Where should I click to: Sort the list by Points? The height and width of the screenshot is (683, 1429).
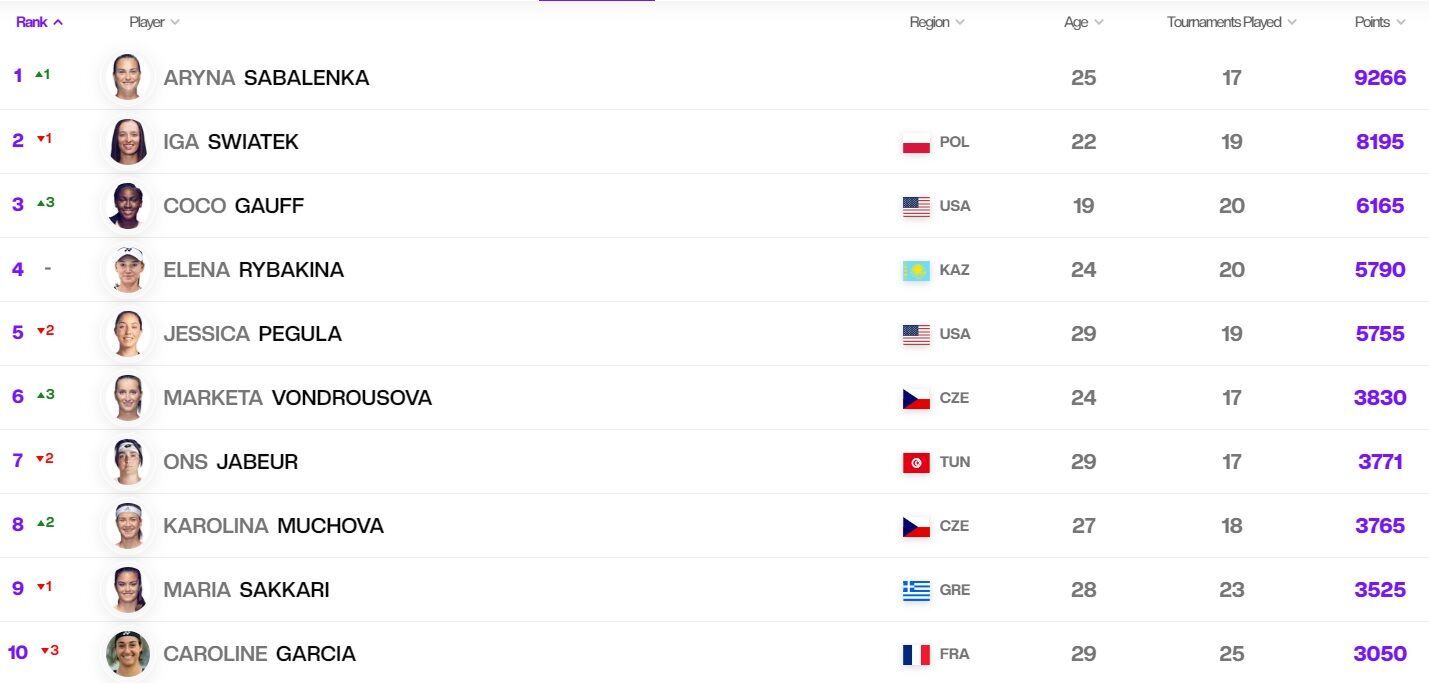pyautogui.click(x=1380, y=22)
